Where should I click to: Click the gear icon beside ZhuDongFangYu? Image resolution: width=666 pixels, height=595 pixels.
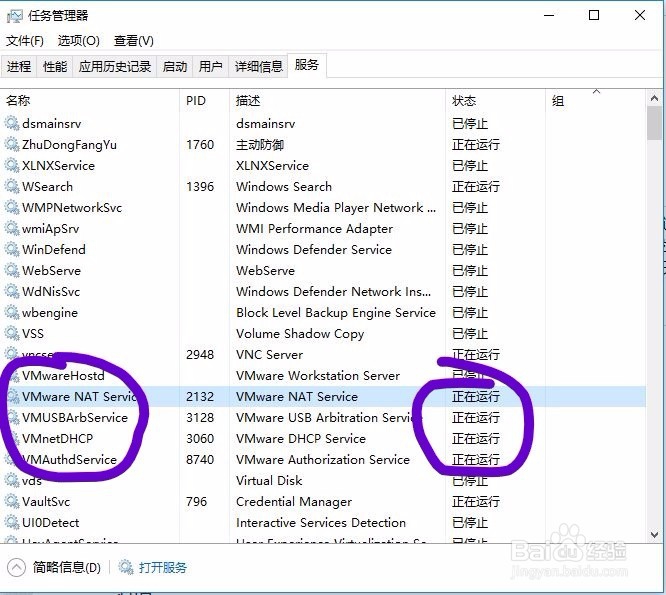pyautogui.click(x=12, y=144)
